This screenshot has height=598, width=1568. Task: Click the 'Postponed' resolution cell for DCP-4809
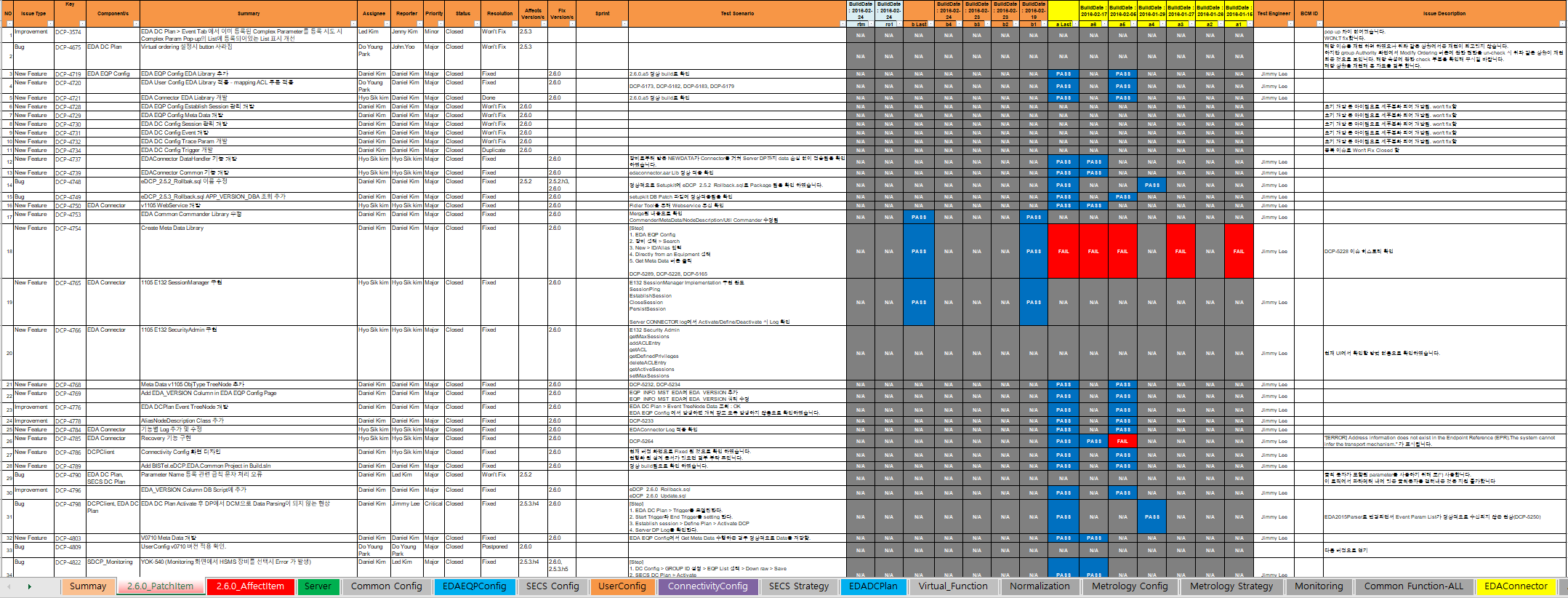[499, 550]
